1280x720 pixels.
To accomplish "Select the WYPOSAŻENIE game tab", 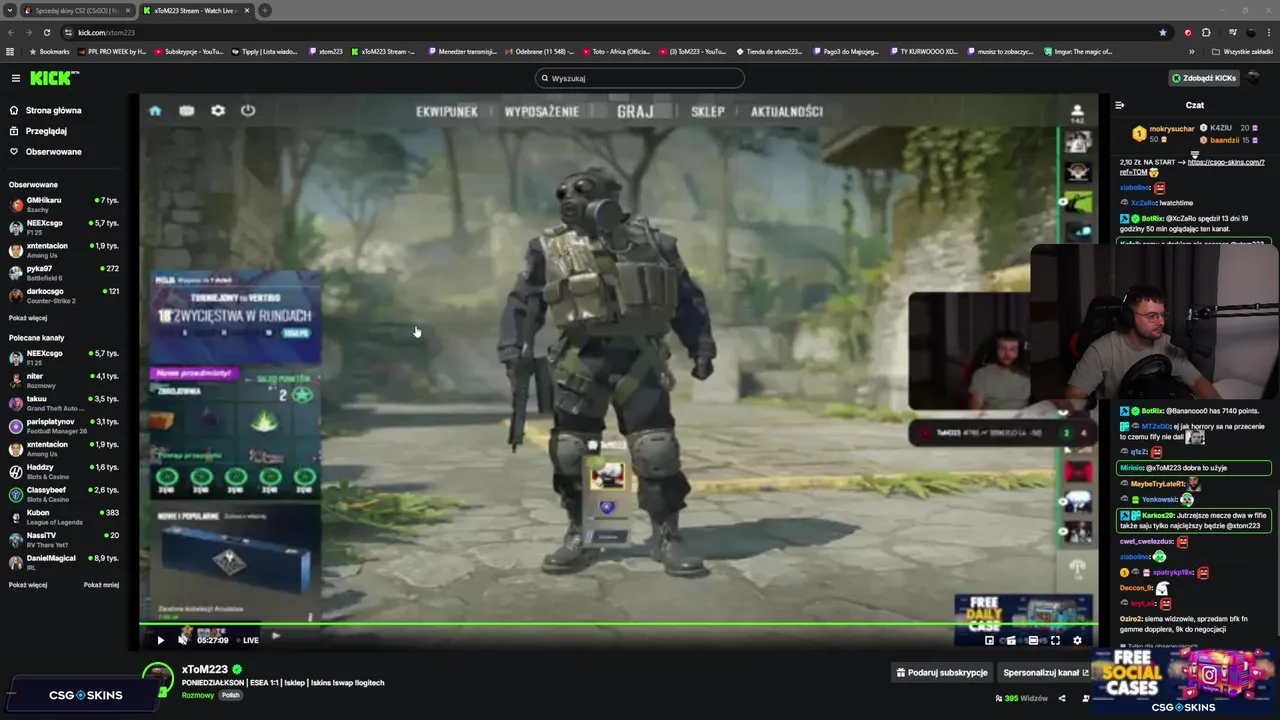I will 542,112.
